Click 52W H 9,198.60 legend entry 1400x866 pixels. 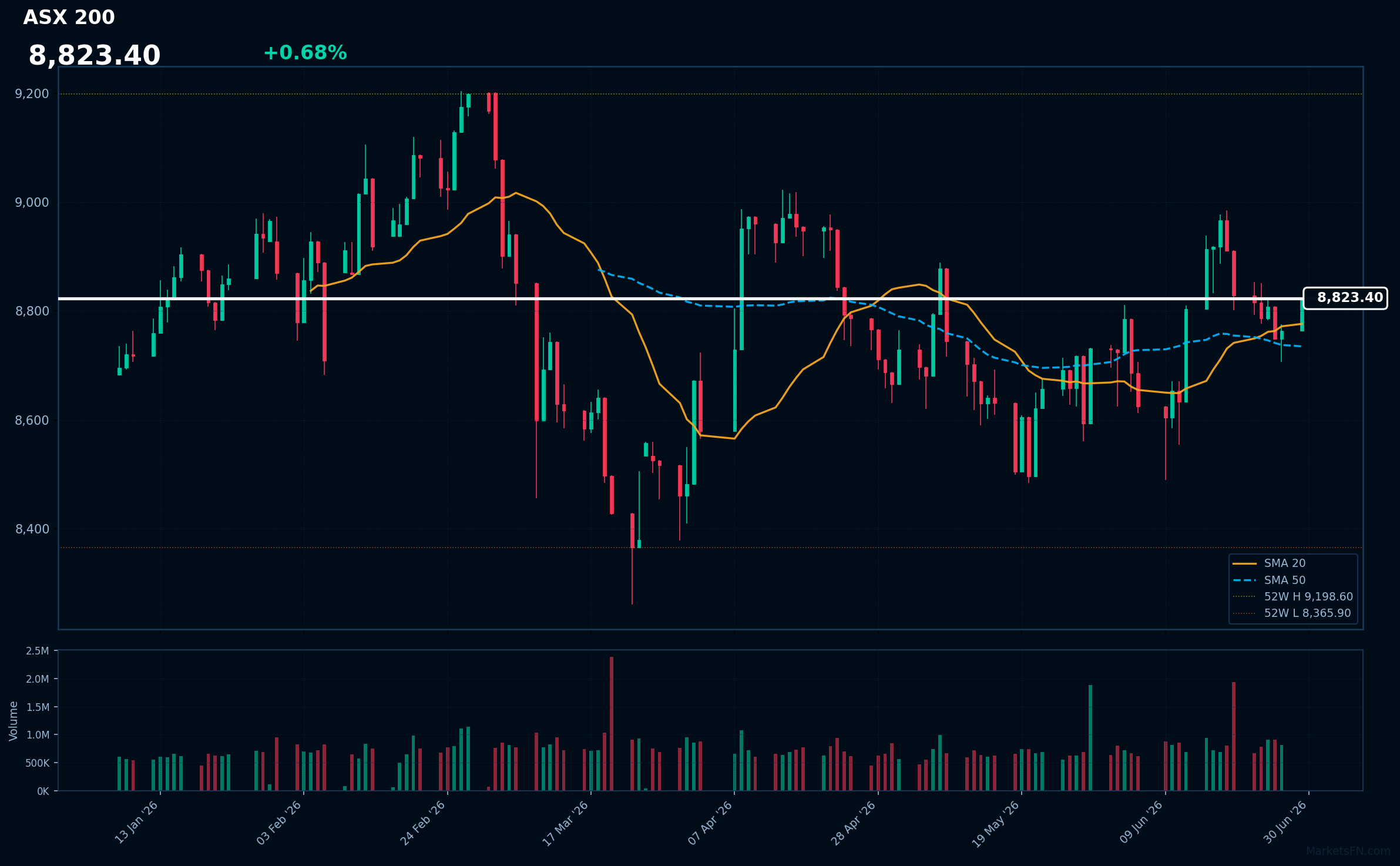[1292, 596]
